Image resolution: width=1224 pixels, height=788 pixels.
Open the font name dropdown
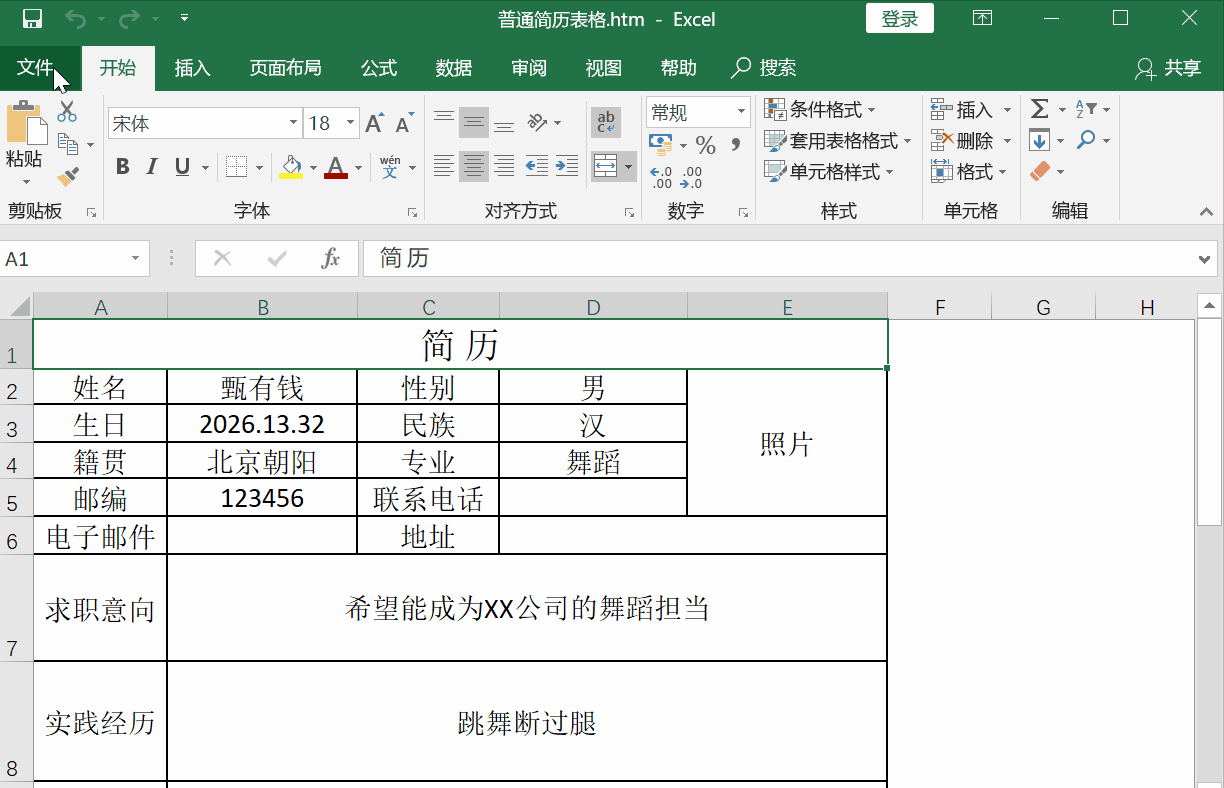pyautogui.click(x=293, y=123)
